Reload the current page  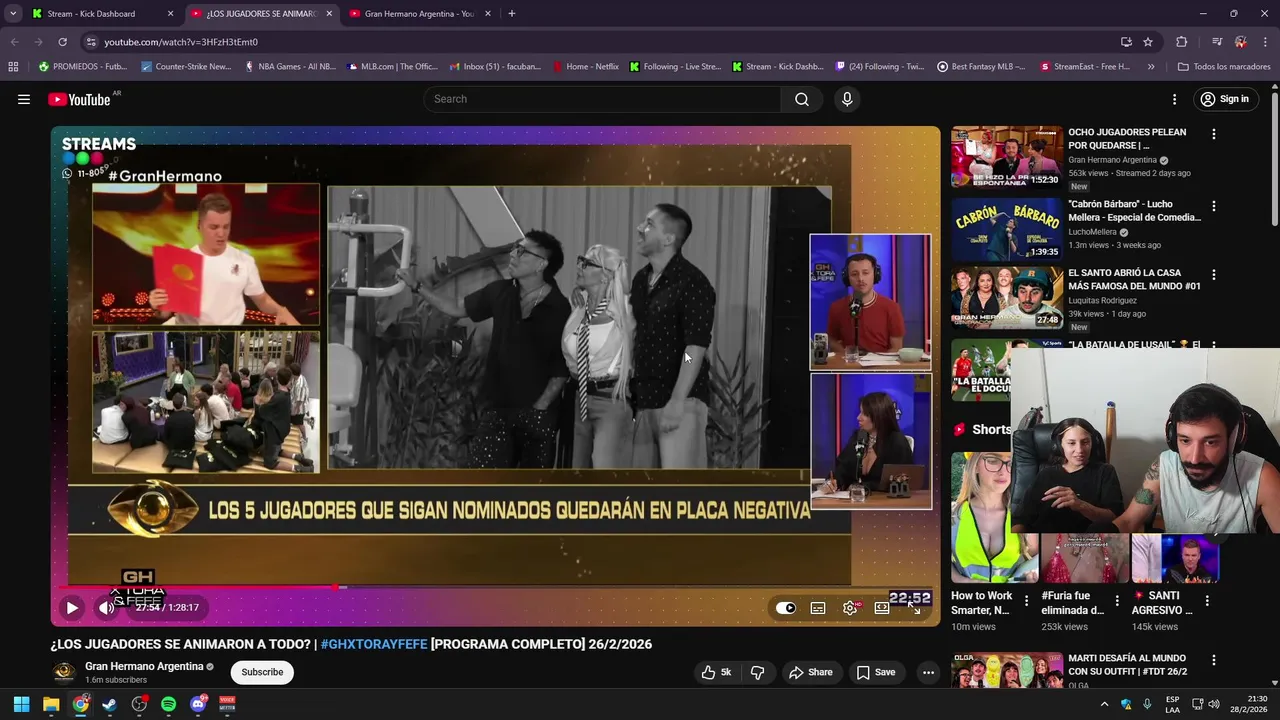(62, 42)
